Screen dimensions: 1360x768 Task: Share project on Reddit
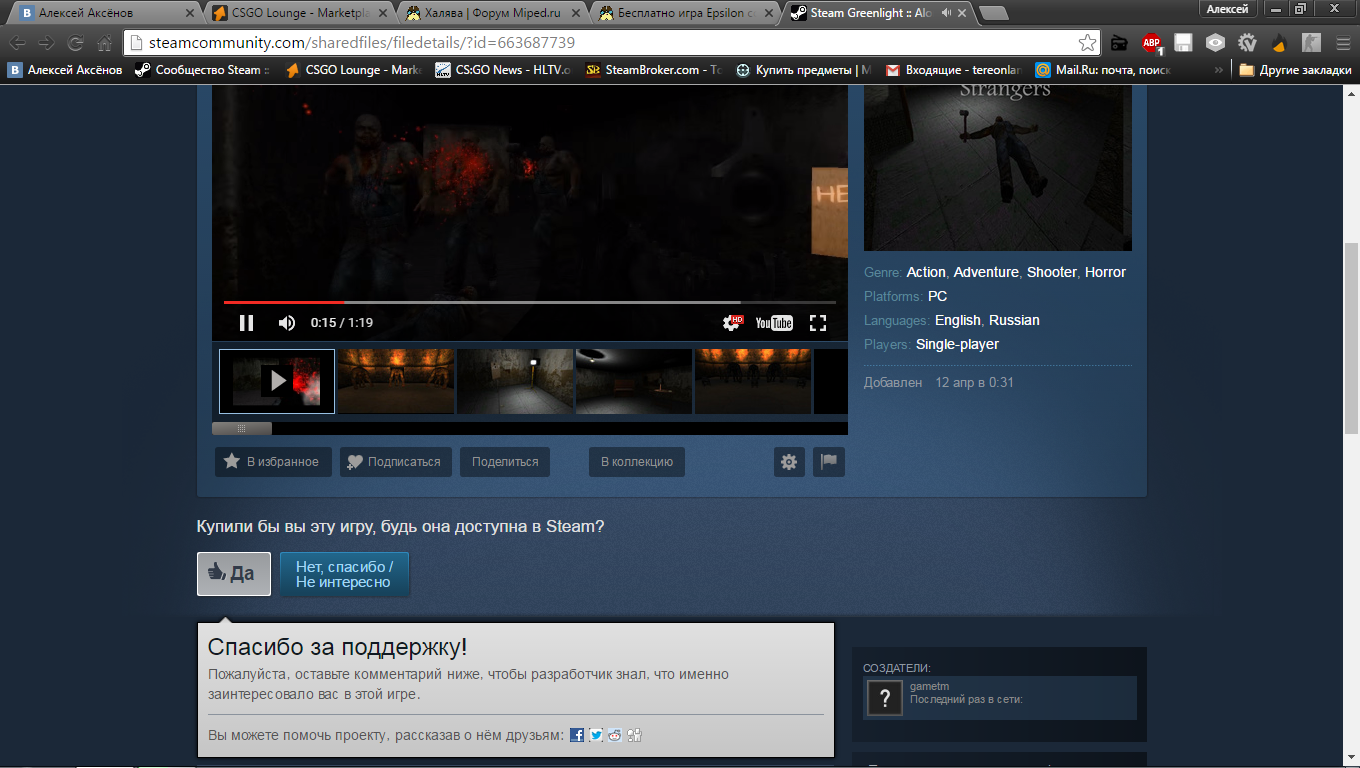[x=615, y=735]
